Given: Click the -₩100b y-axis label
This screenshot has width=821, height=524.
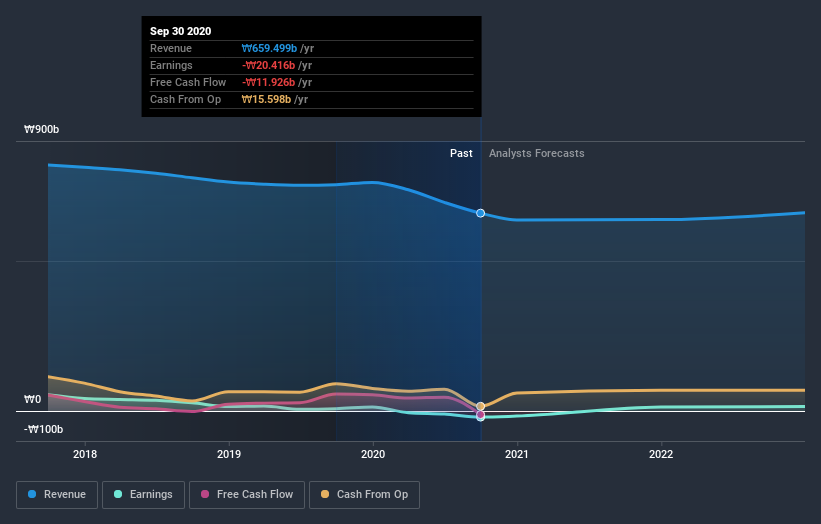Looking at the screenshot, I should click(x=43, y=429).
